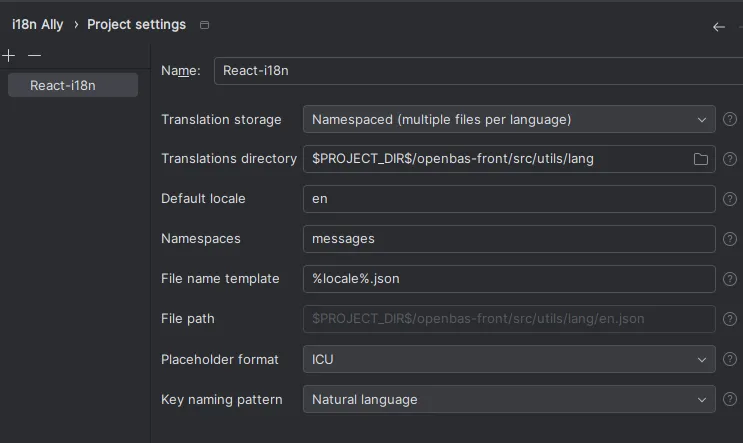This screenshot has width=743, height=443.
Task: Open help for Translation storage
Action: (730, 119)
